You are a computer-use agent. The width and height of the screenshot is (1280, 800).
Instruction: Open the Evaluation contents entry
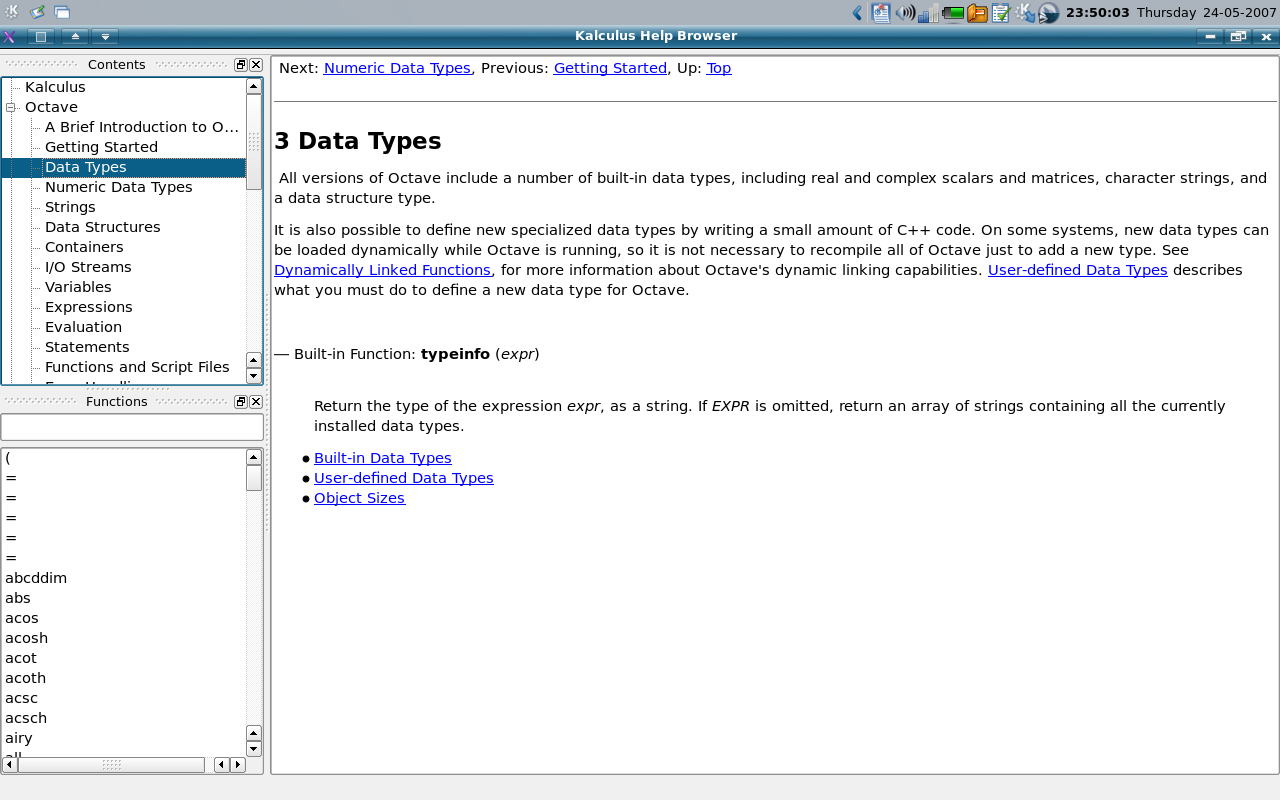click(x=83, y=327)
